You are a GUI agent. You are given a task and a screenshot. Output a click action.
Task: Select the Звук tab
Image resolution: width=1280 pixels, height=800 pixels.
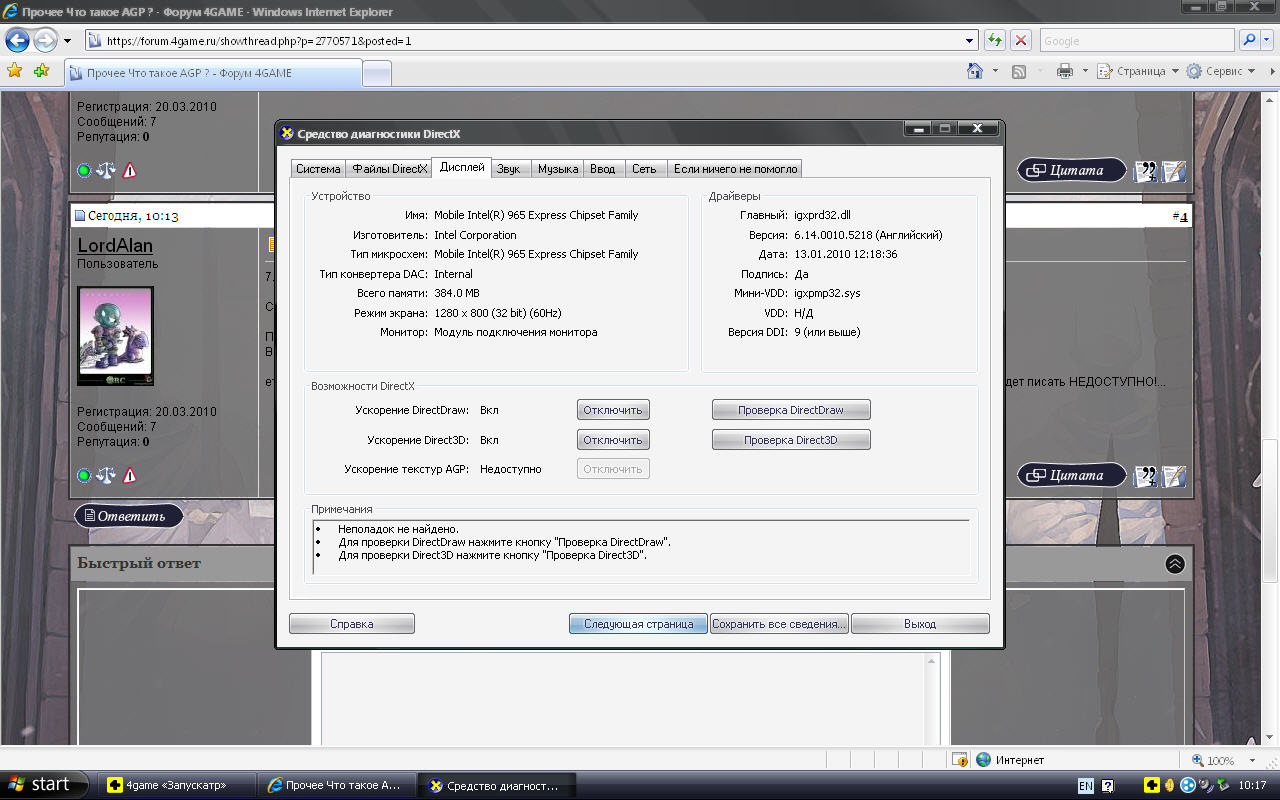point(509,169)
